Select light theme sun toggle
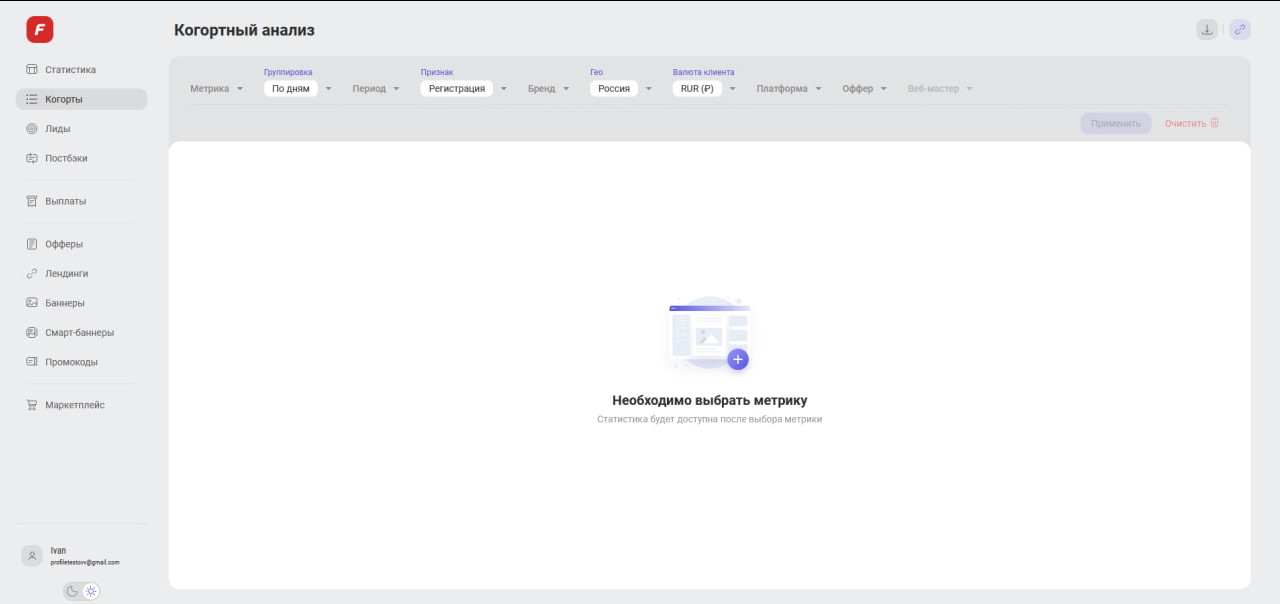 coord(91,591)
